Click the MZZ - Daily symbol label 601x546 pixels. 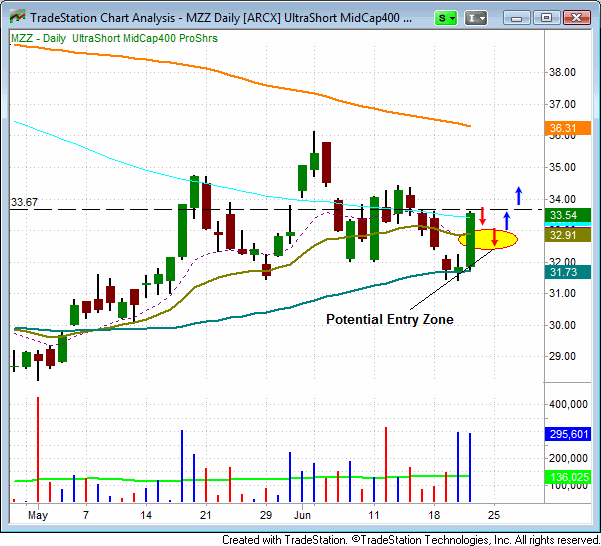point(38,38)
